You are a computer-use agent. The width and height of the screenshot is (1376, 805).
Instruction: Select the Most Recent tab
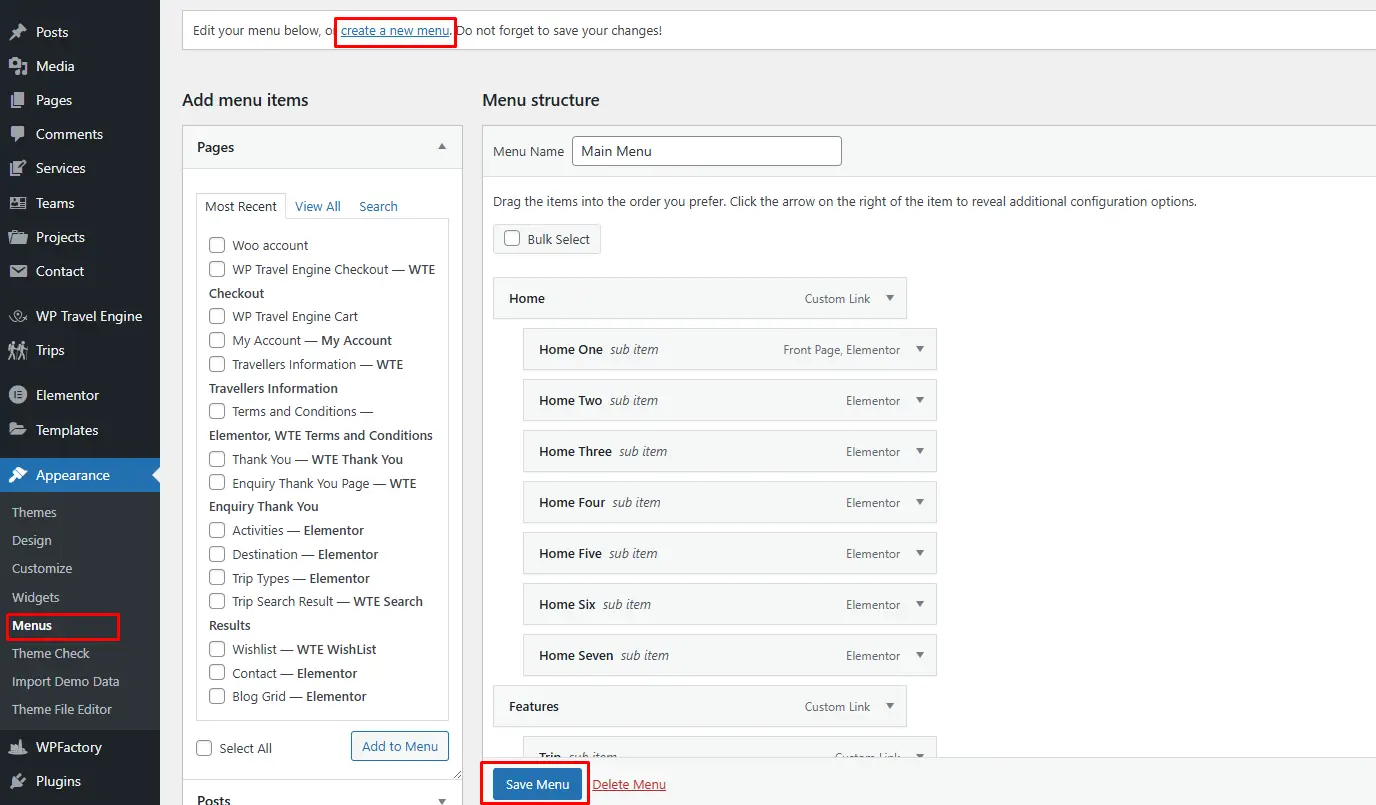[241, 206]
